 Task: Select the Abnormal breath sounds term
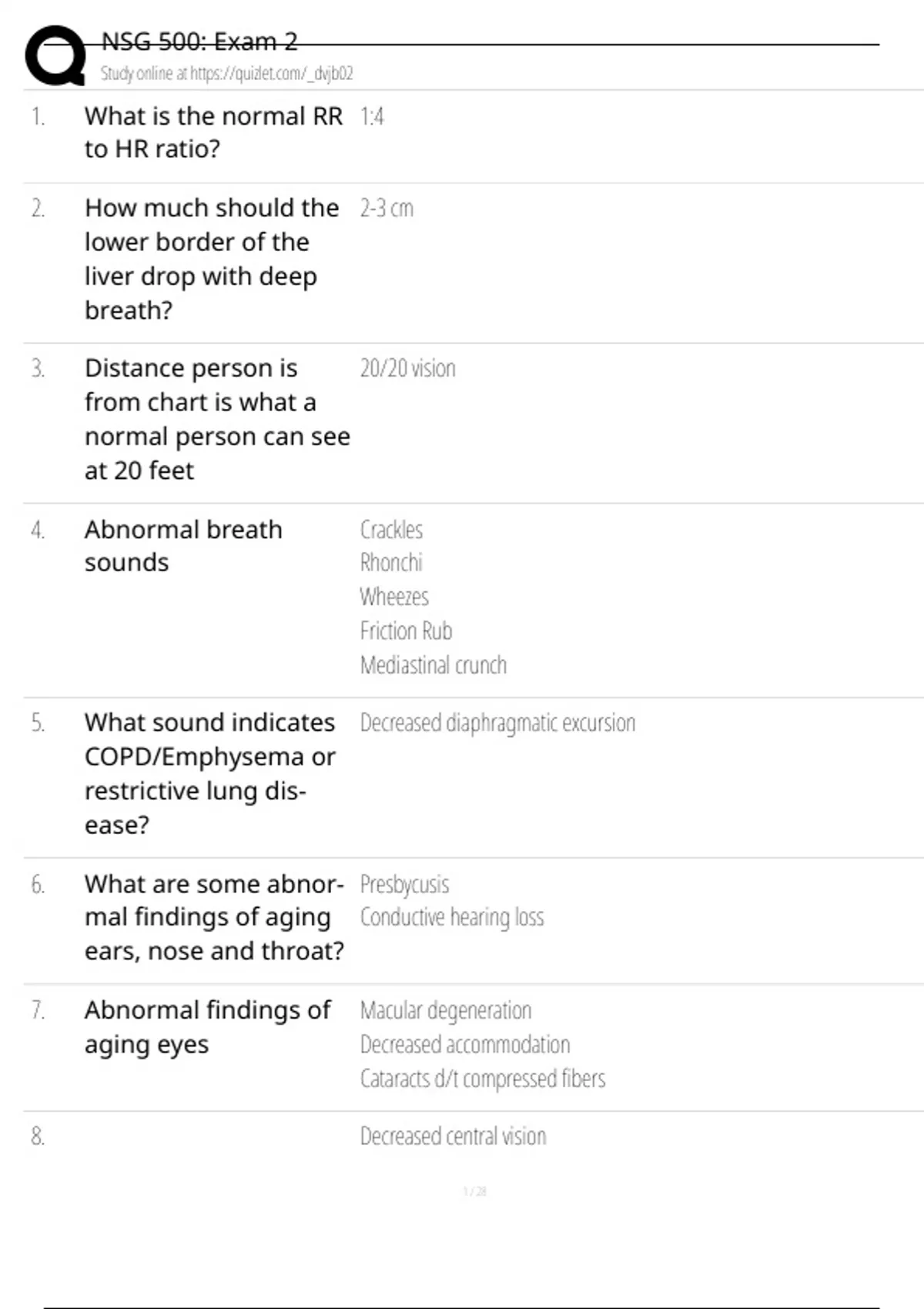183,546
